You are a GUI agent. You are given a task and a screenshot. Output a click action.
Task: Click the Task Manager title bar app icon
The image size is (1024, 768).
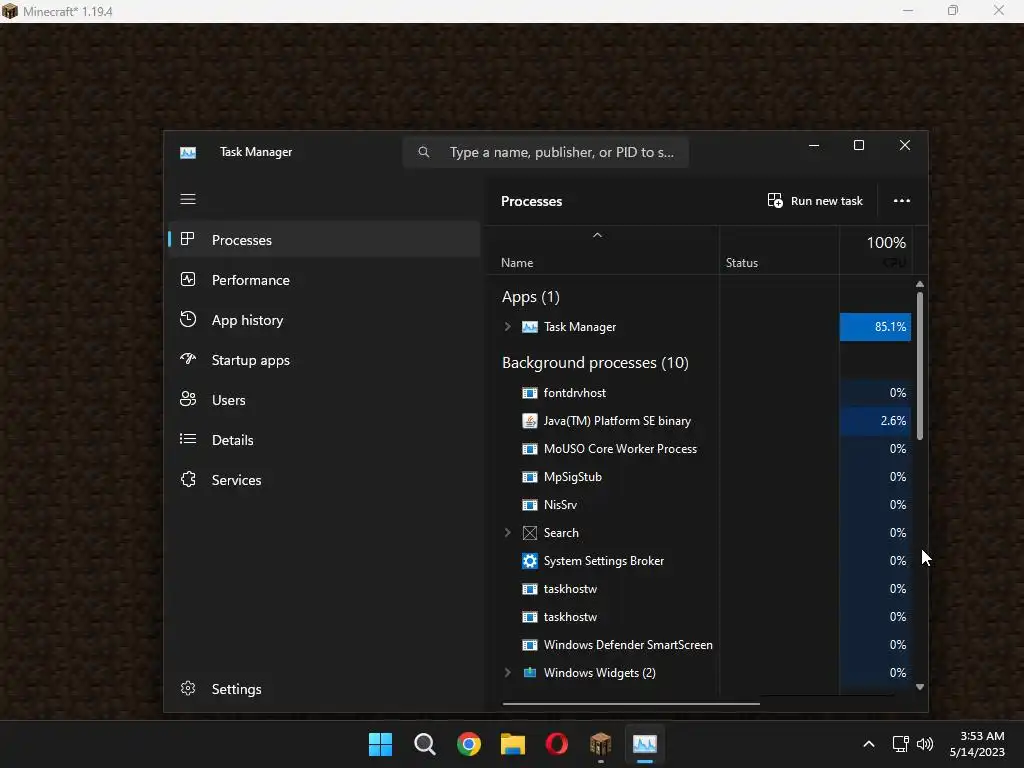[x=188, y=152]
